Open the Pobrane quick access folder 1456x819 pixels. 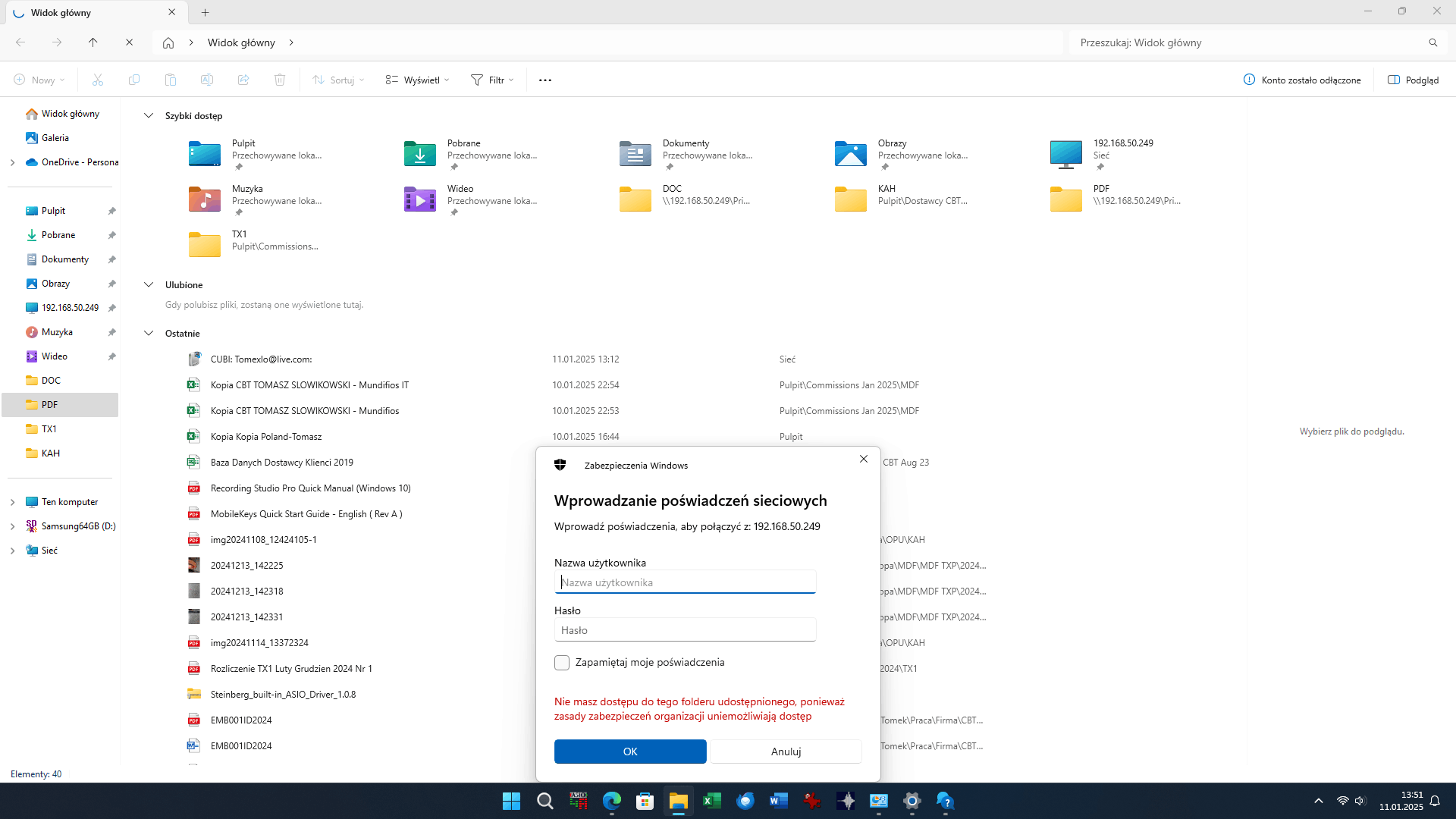point(420,153)
